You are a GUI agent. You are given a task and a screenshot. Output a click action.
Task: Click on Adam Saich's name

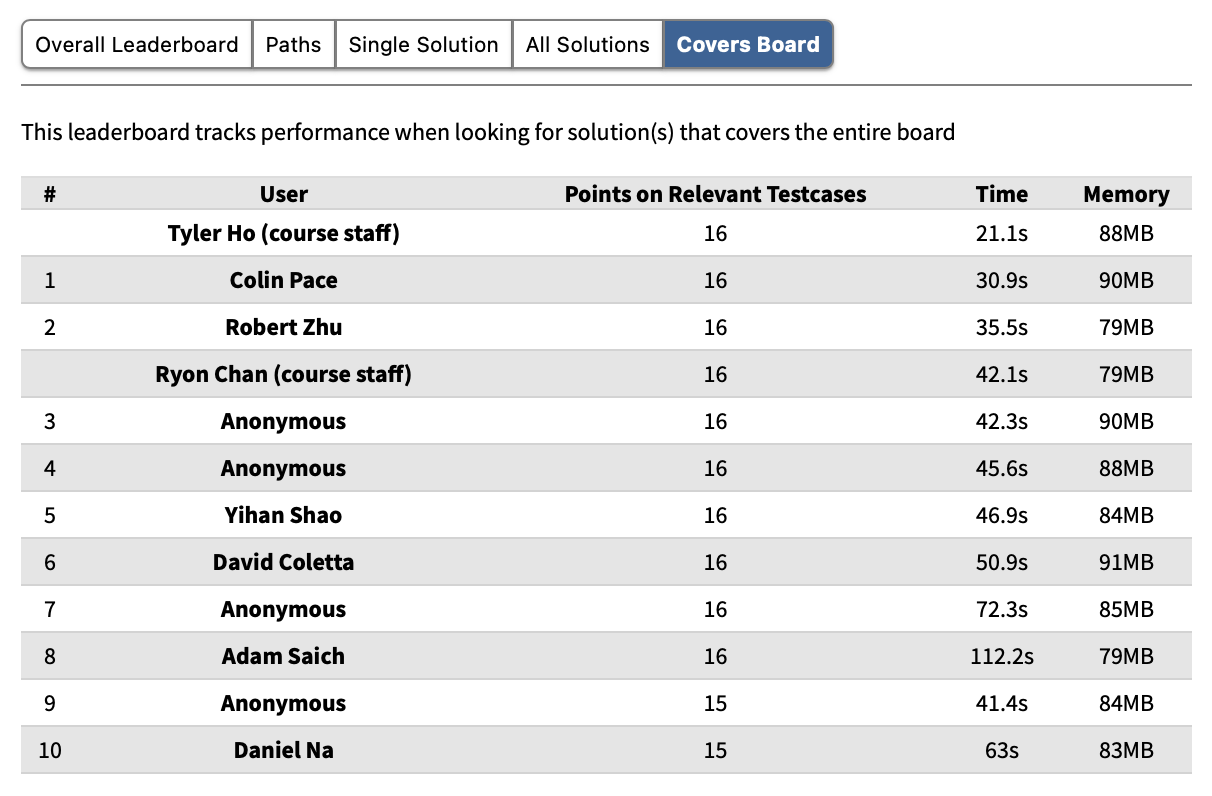click(x=284, y=656)
